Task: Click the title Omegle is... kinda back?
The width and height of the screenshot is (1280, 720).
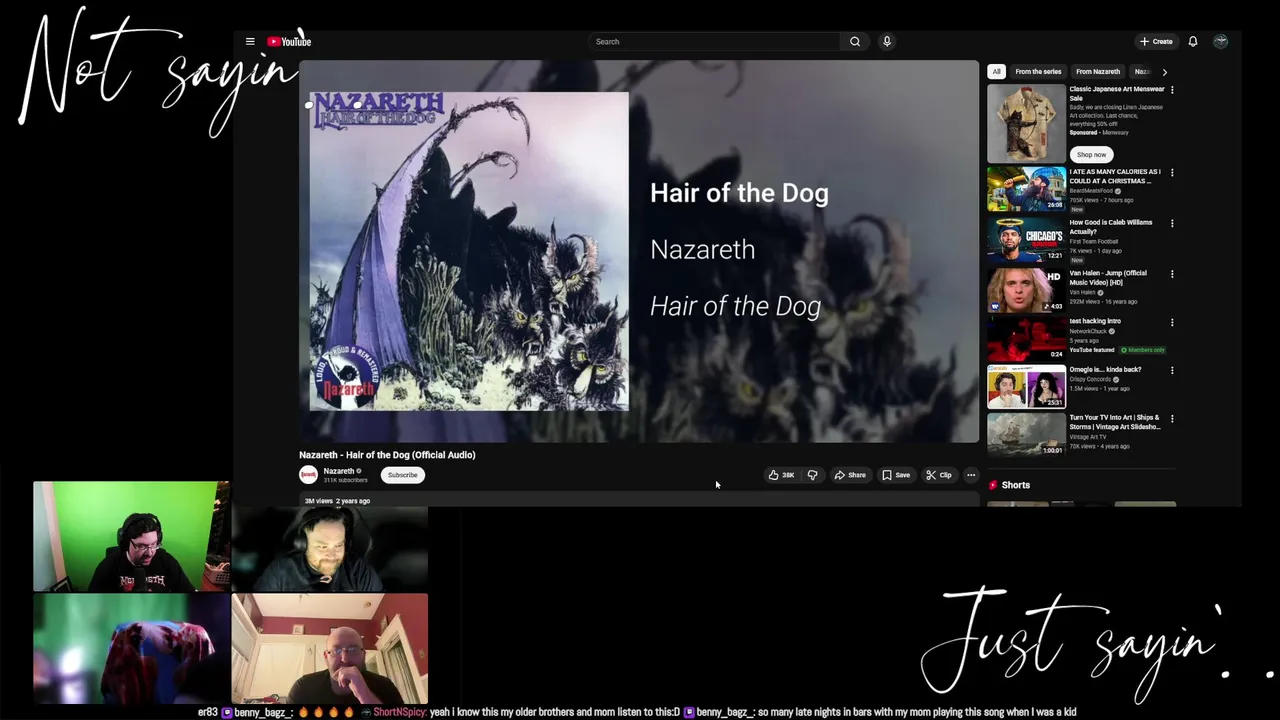Action: coord(1105,369)
